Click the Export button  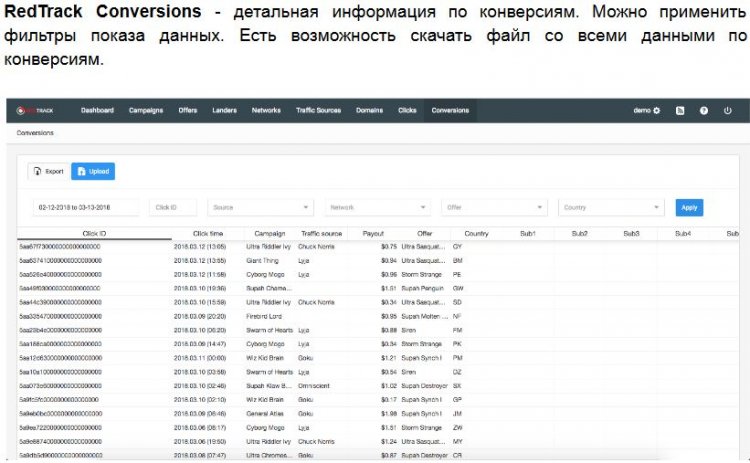point(49,171)
